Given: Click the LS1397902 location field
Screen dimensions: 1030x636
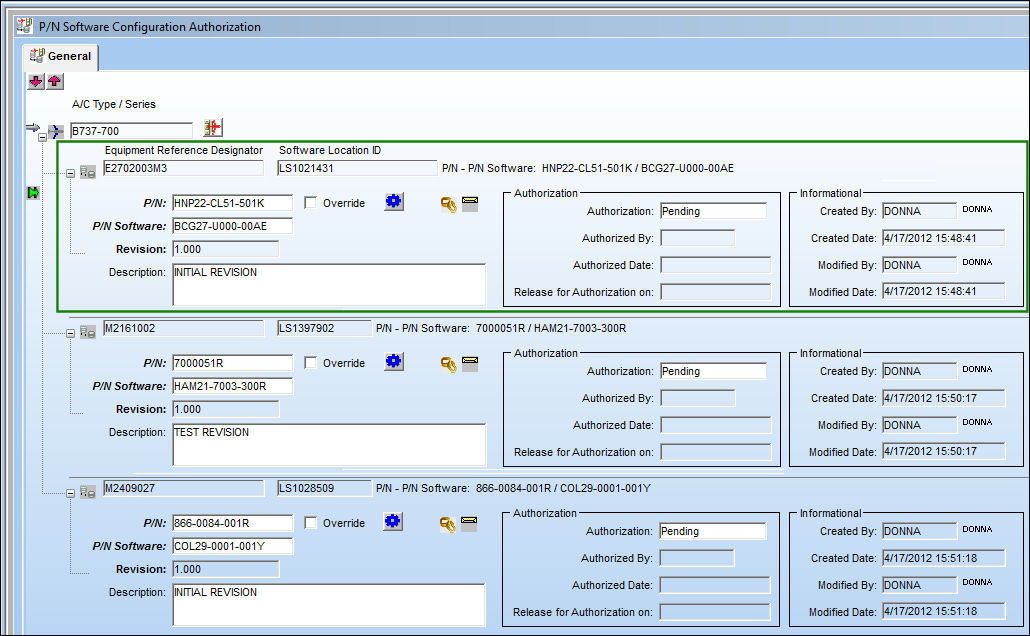Looking at the screenshot, I should [x=325, y=328].
